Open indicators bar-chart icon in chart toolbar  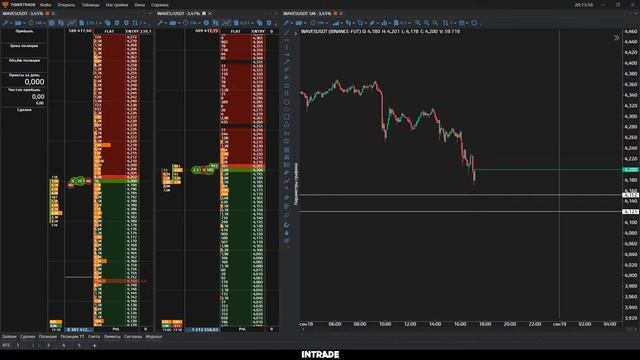tap(384, 23)
